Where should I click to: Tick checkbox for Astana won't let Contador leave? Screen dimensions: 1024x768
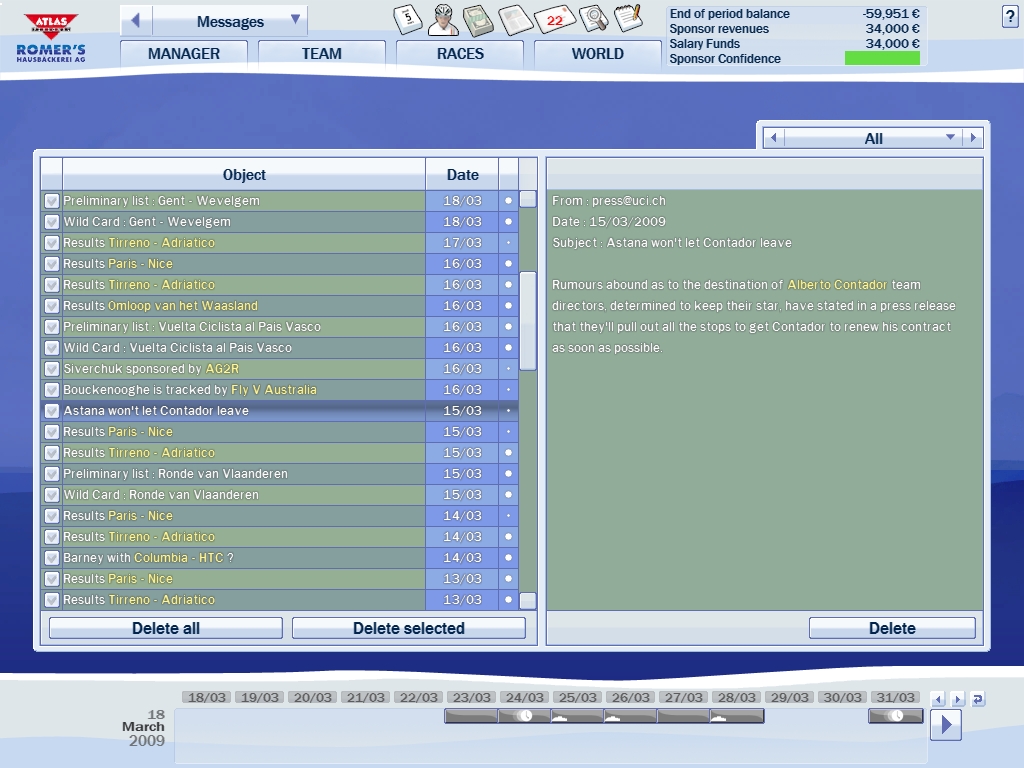pos(52,411)
